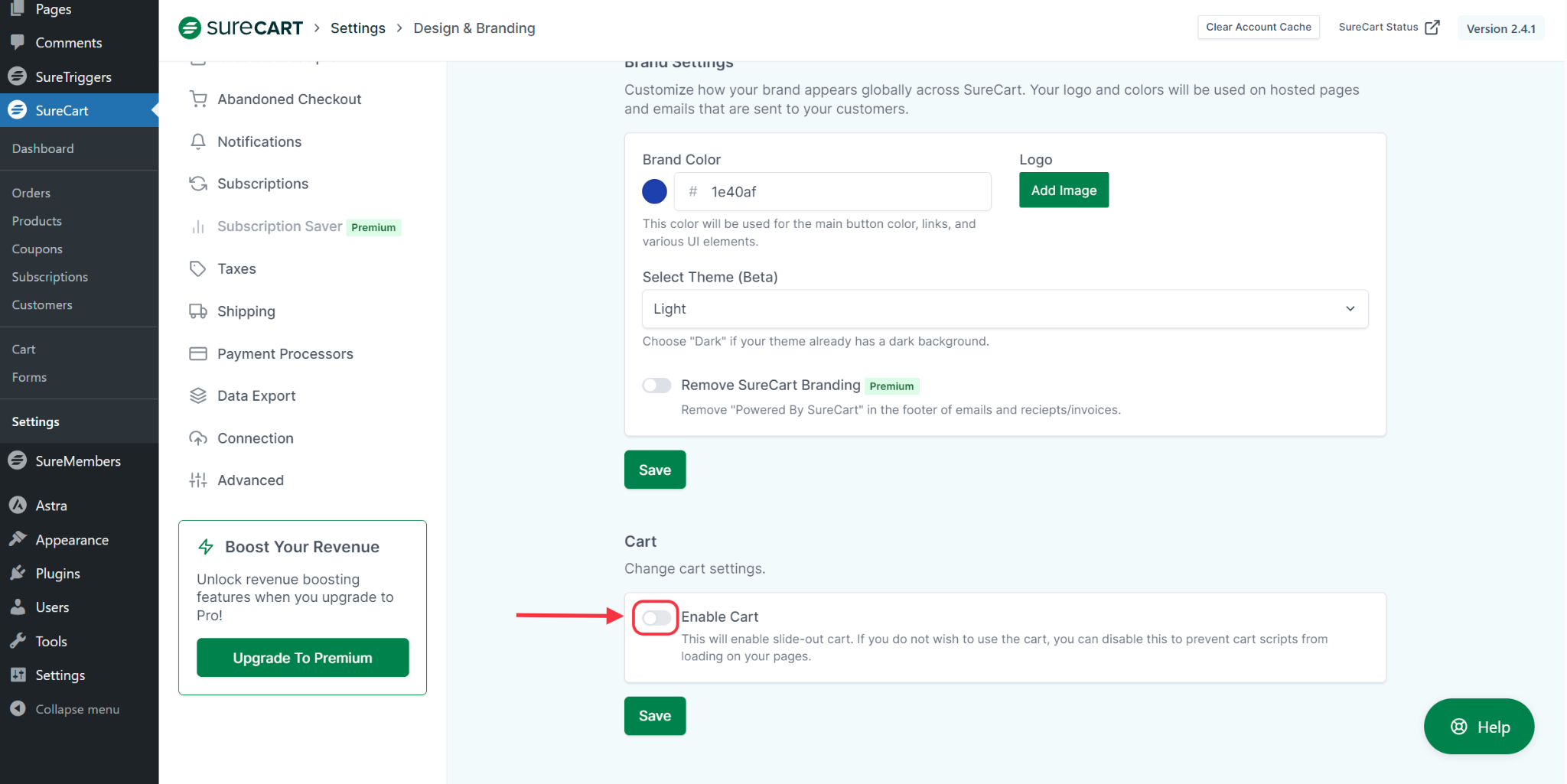Click the Version 2.4.1 badge

click(x=1500, y=28)
